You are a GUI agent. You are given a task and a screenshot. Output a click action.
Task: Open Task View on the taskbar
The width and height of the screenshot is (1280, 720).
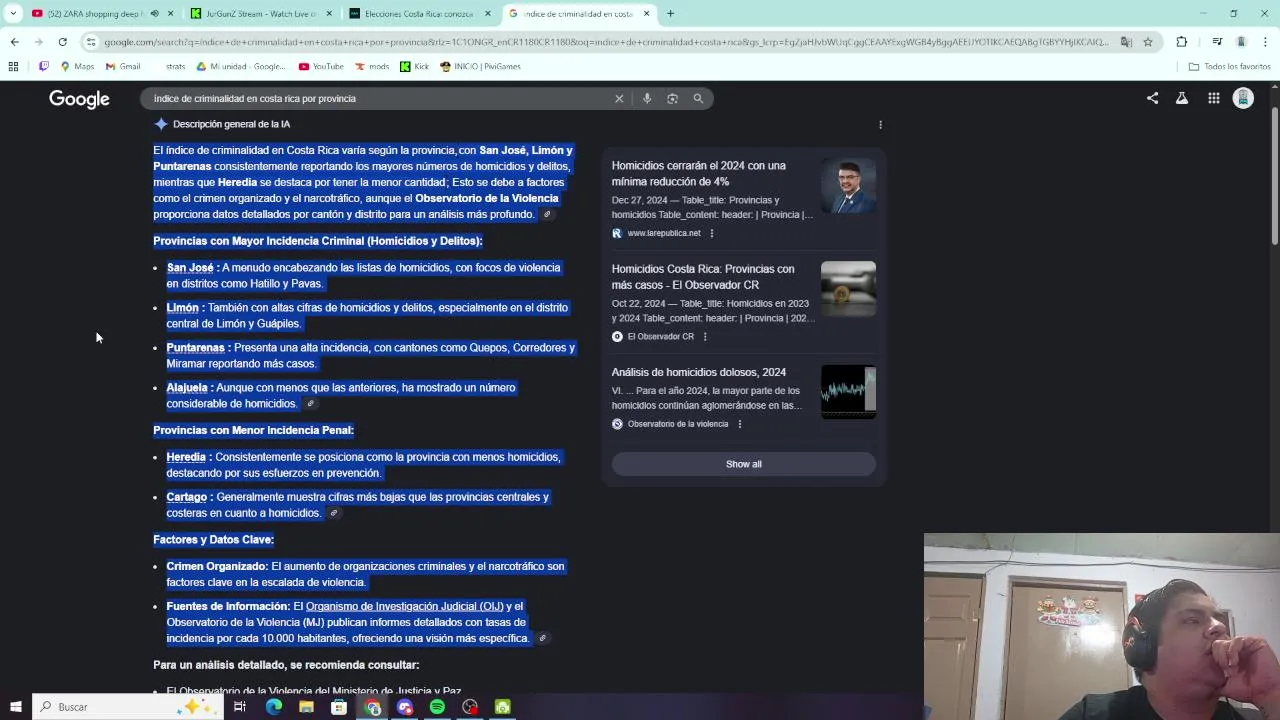coord(240,707)
